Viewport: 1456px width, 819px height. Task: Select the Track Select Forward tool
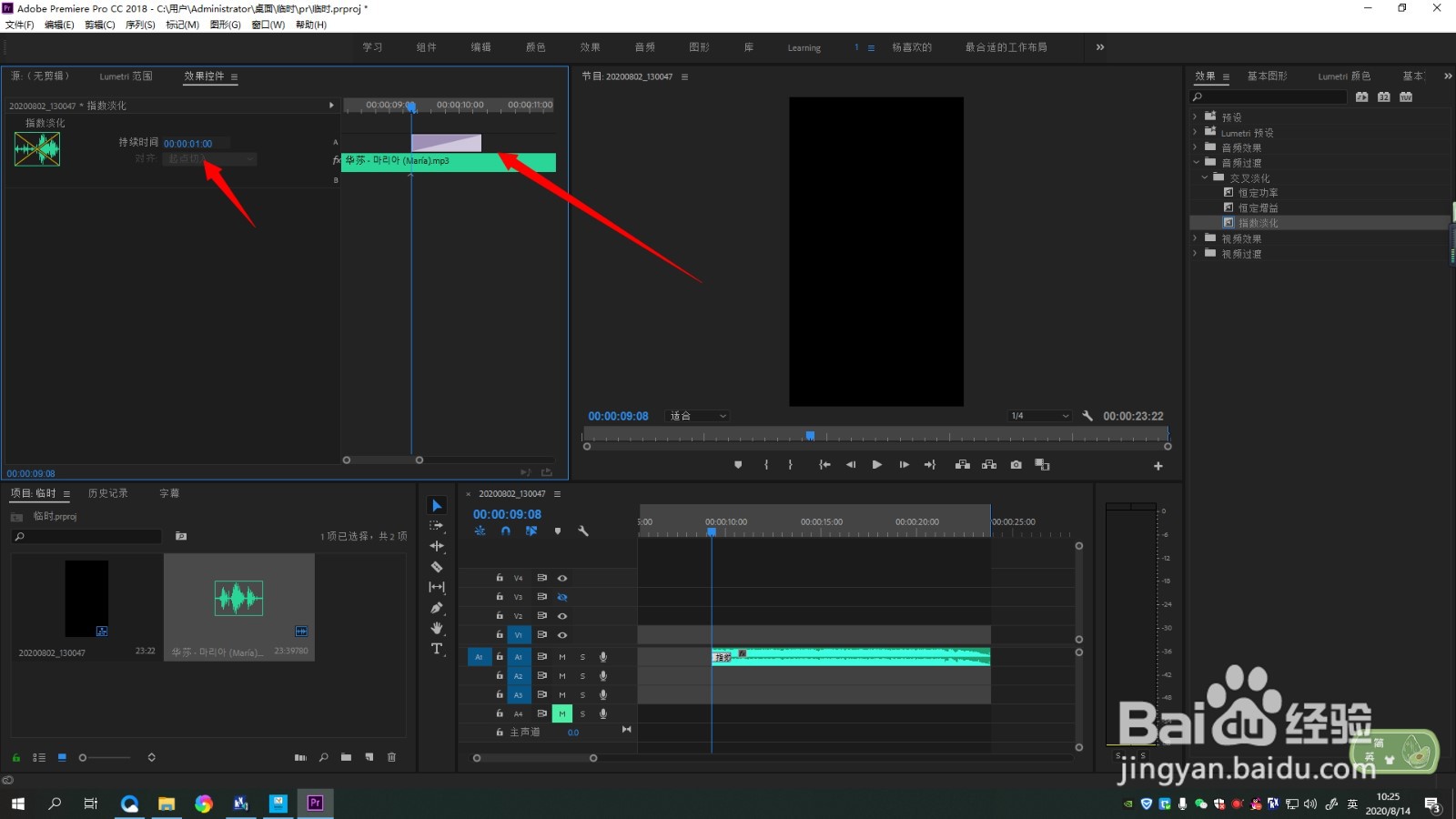point(437,526)
